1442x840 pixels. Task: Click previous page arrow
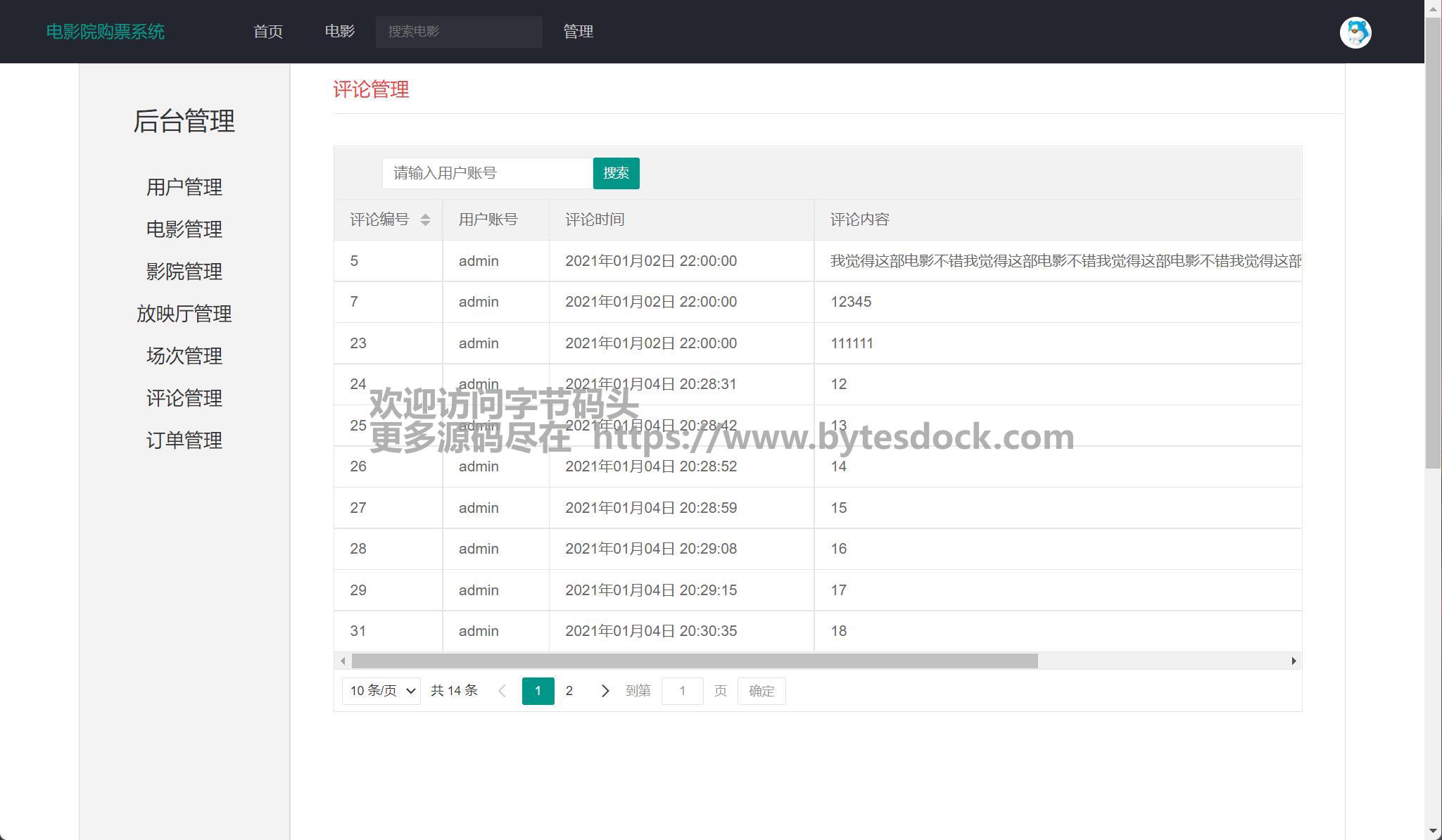point(502,691)
